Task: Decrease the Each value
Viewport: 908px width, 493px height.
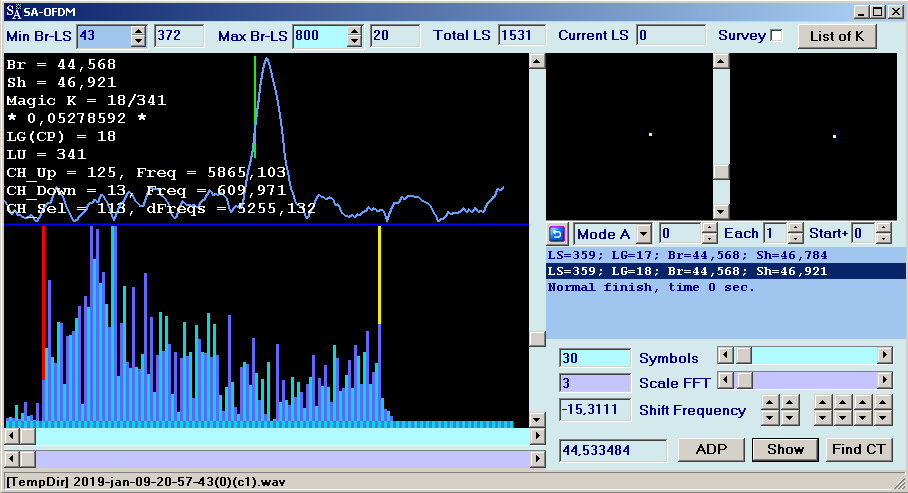Action: coord(796,239)
